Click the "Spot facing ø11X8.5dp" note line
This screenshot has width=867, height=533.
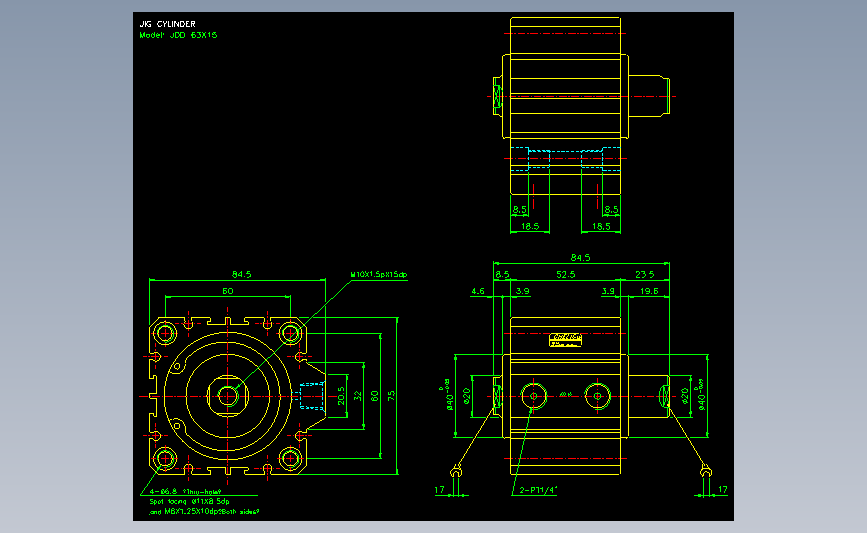click(189, 501)
